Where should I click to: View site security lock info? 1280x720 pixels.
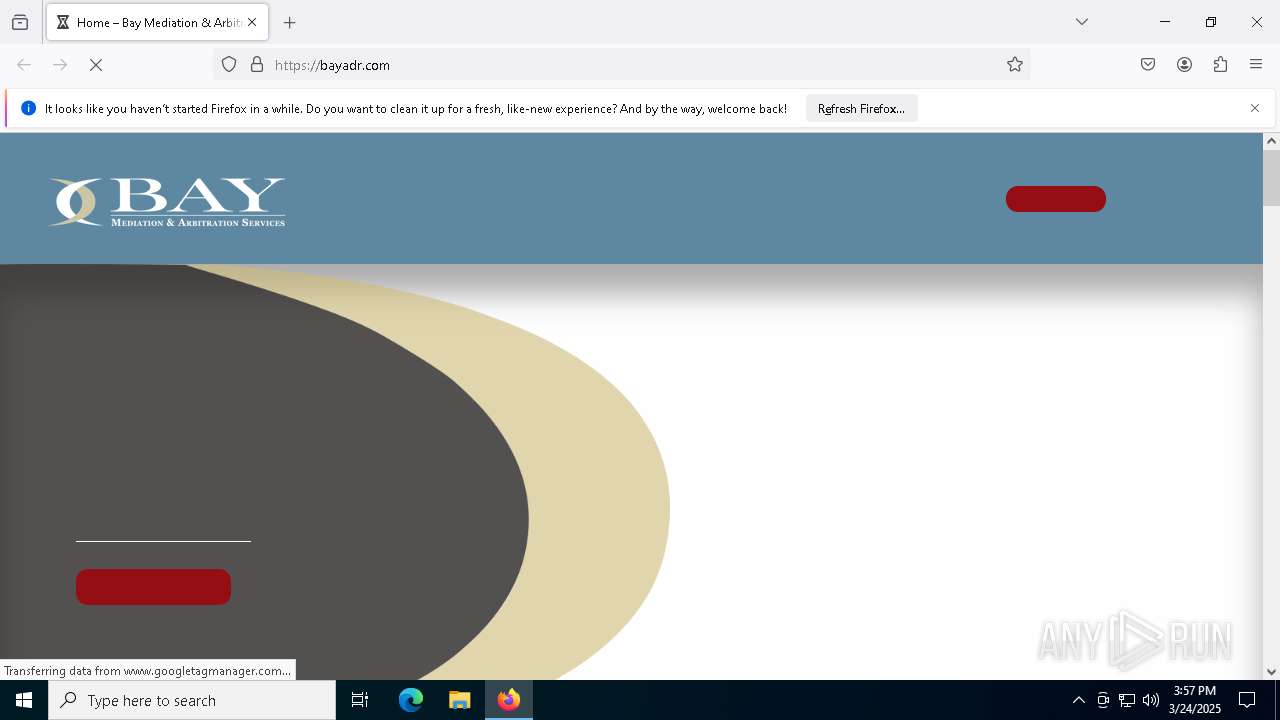257,65
